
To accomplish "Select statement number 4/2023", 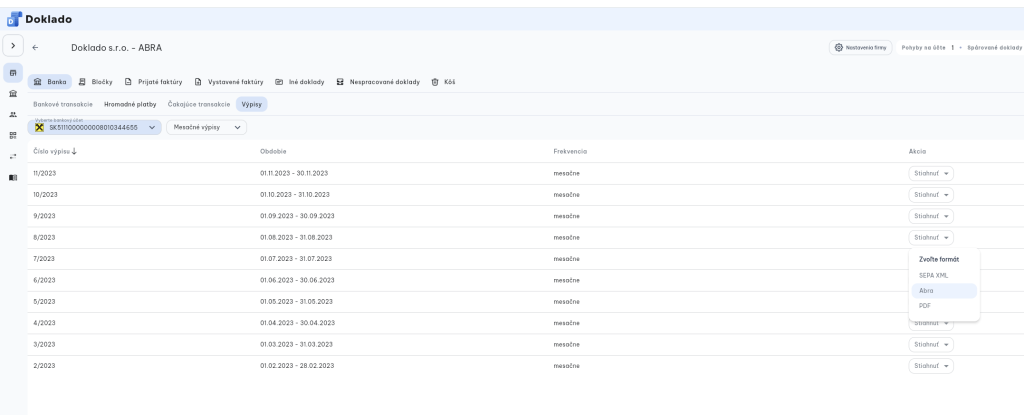I will (x=44, y=323).
